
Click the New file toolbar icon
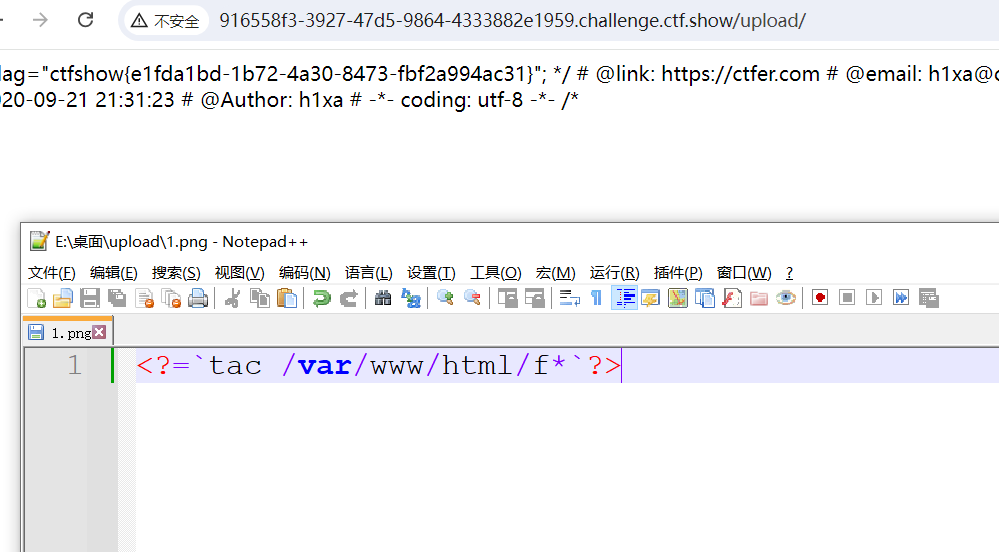(36, 298)
